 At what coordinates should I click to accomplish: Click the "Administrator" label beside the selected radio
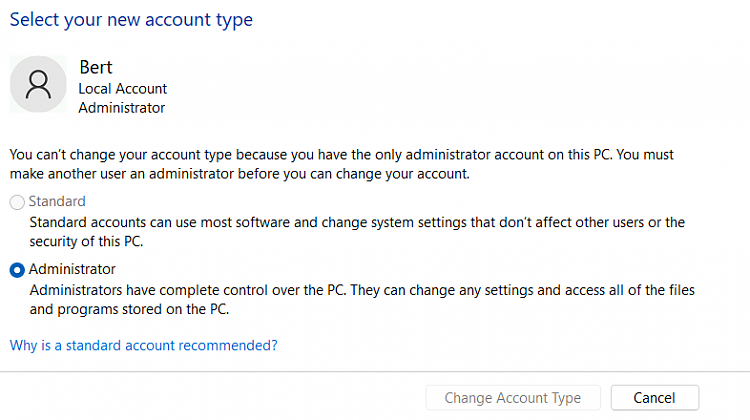click(72, 269)
